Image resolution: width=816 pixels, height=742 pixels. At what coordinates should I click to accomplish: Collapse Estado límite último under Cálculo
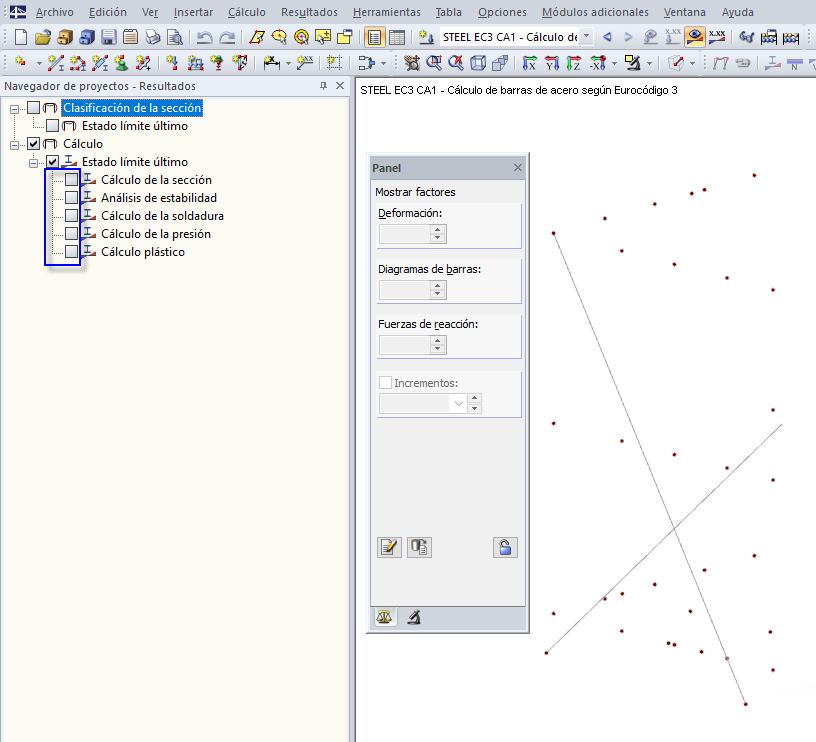coord(34,163)
